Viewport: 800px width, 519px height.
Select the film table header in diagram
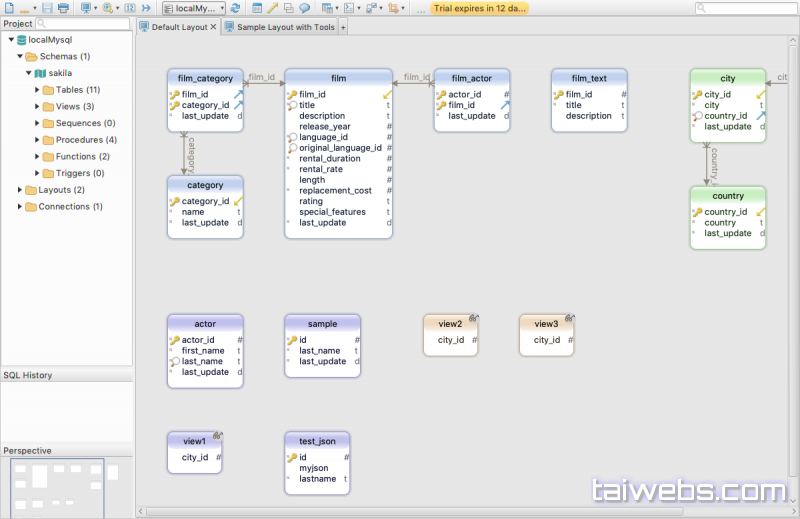pos(338,78)
